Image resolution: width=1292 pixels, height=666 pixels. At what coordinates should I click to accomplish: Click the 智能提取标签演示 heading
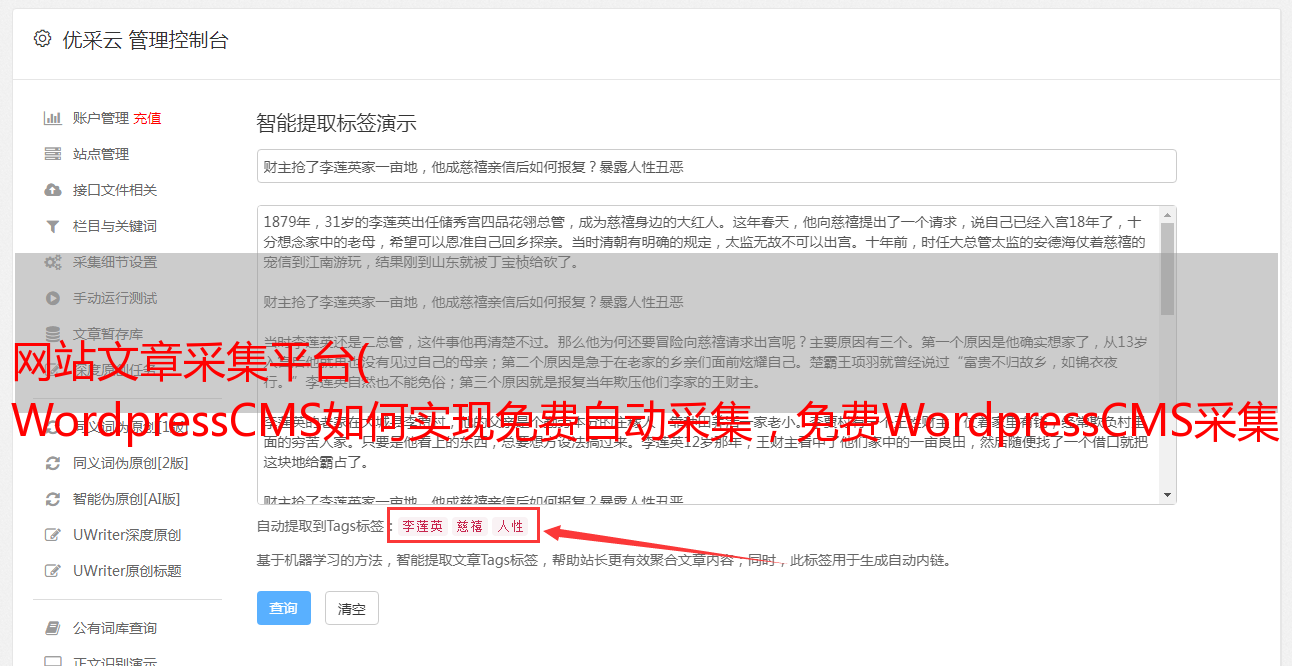tap(336, 124)
